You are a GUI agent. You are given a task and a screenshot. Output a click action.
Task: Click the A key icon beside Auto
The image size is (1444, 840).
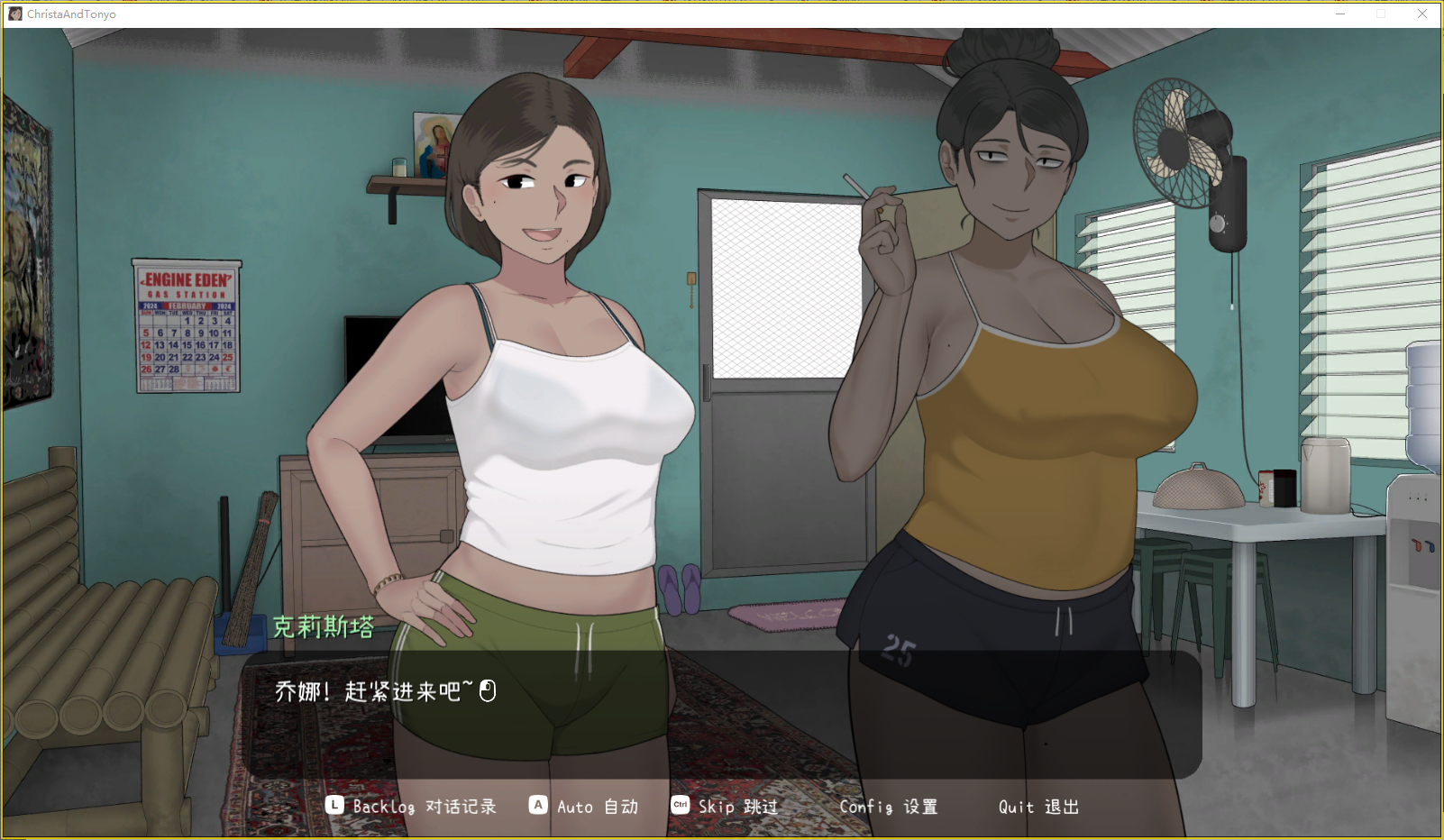538,805
